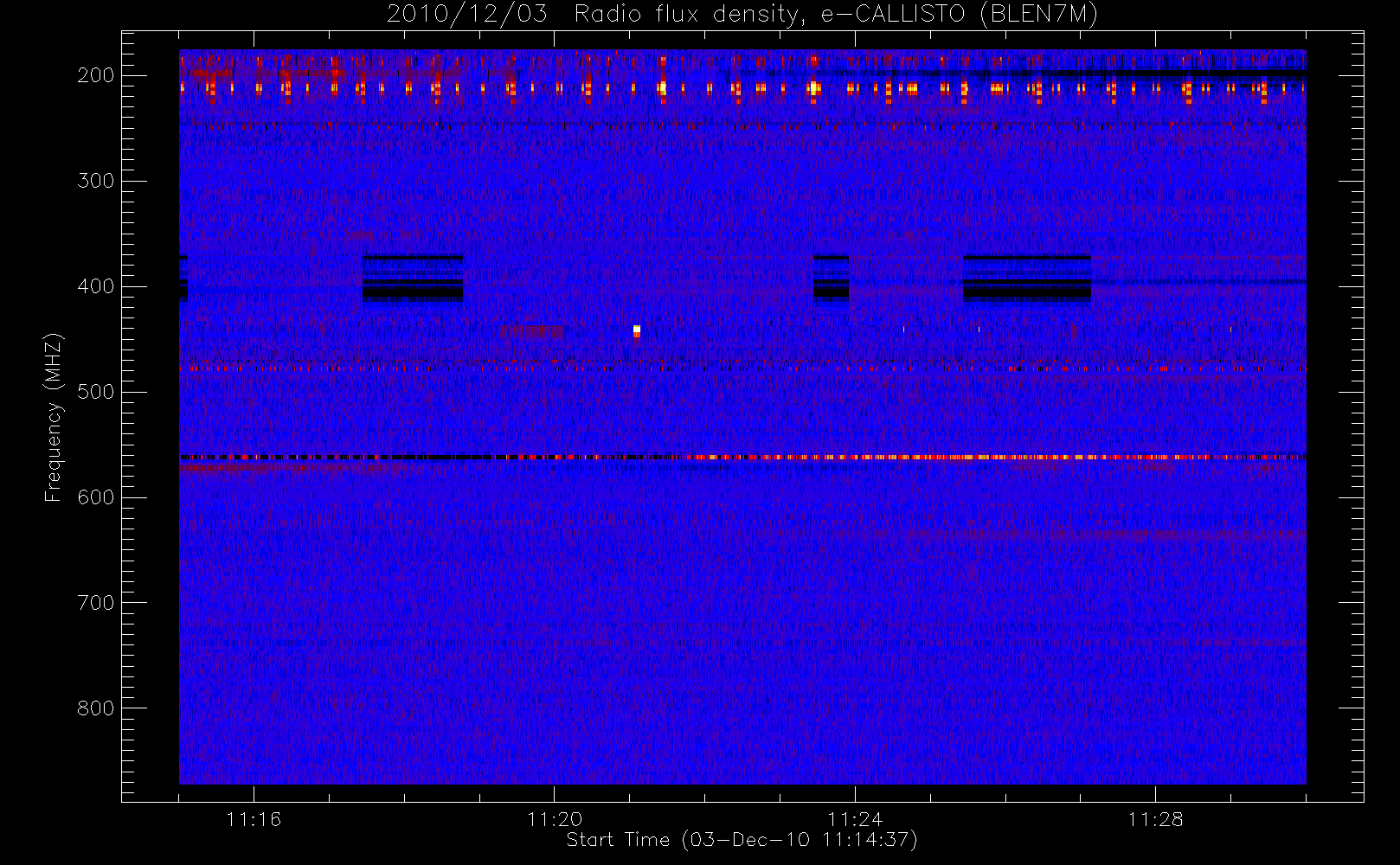Click the bright horizontal interference line near 560 MHz

pyautogui.click(x=742, y=457)
